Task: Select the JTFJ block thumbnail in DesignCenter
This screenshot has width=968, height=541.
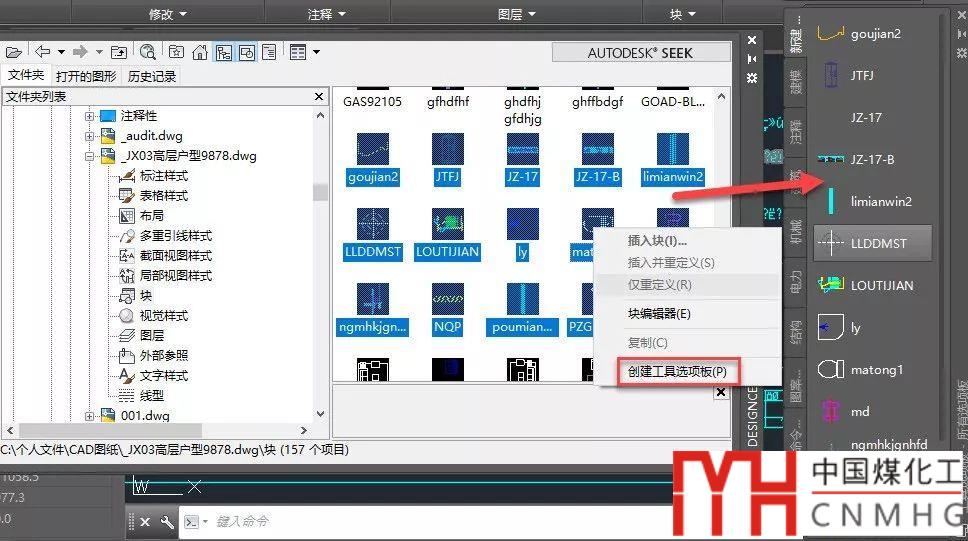Action: point(448,149)
